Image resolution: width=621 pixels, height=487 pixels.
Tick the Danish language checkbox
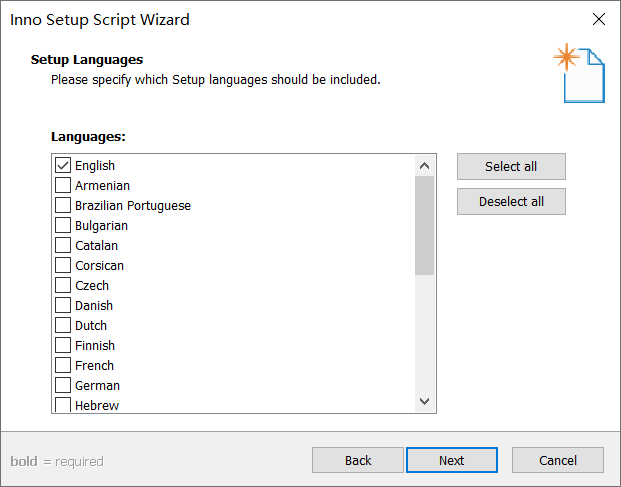[x=63, y=305]
